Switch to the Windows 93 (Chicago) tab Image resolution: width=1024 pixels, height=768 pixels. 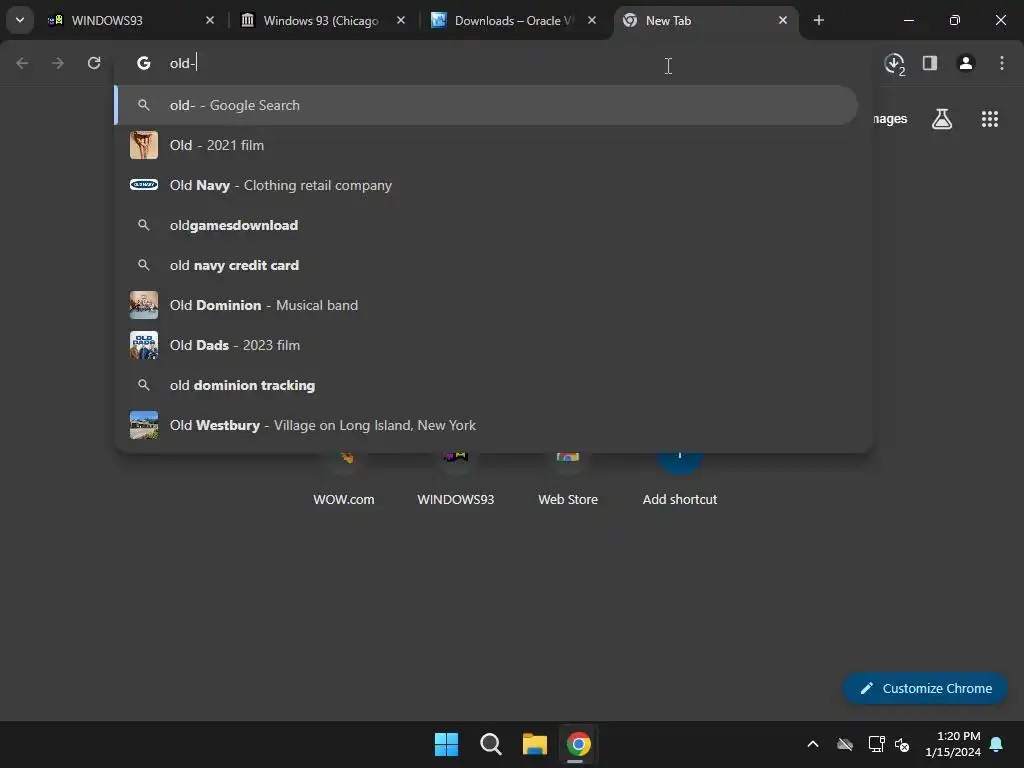coord(323,20)
